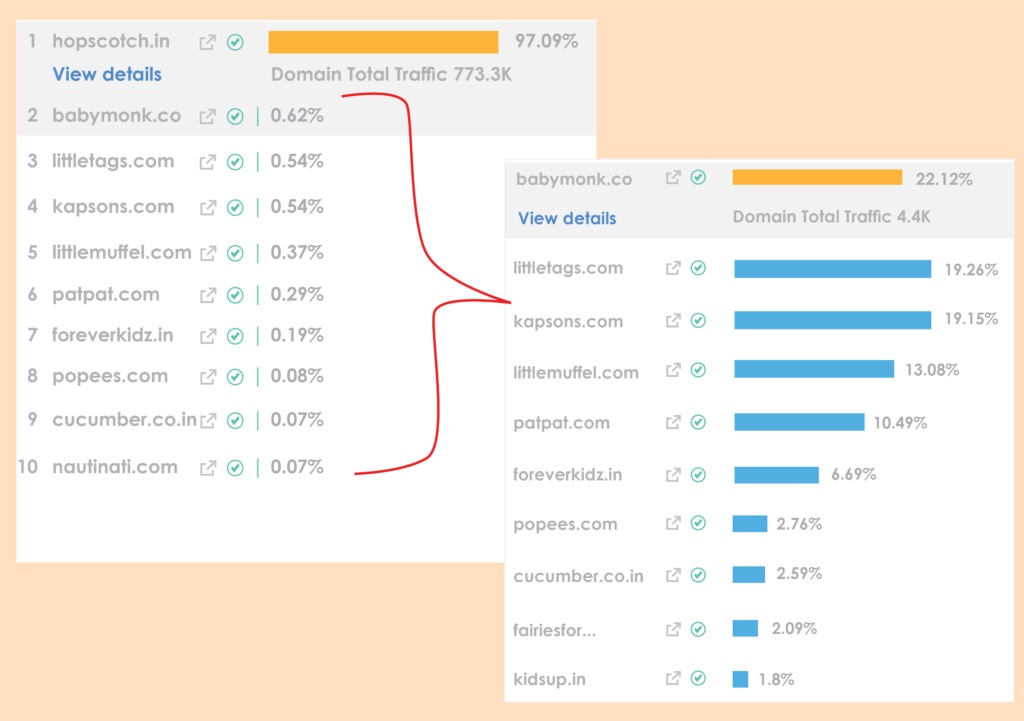Click check icon in left foreverkidz.in row
Image resolution: width=1024 pixels, height=721 pixels.
pyautogui.click(x=235, y=336)
